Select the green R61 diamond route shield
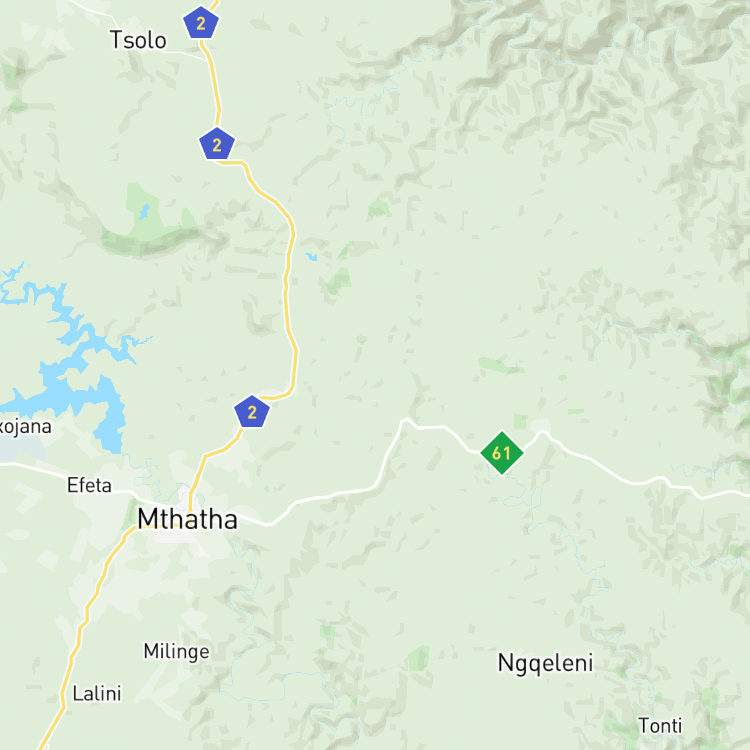 click(502, 453)
